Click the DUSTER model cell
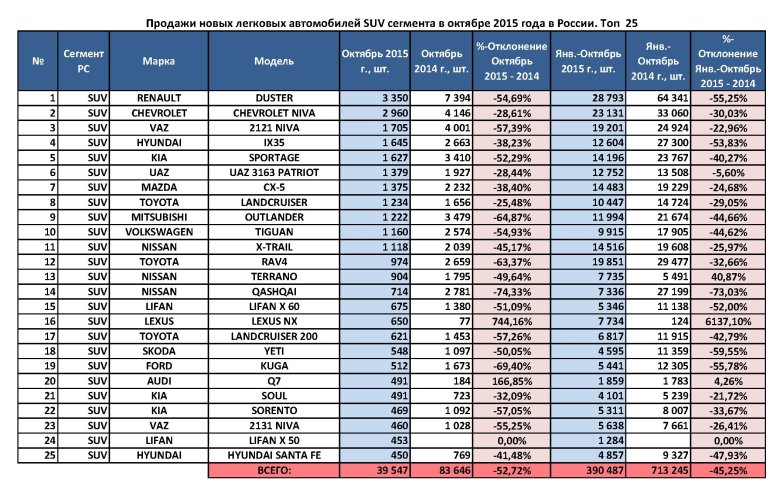This screenshot has width=780, height=489. 274,100
